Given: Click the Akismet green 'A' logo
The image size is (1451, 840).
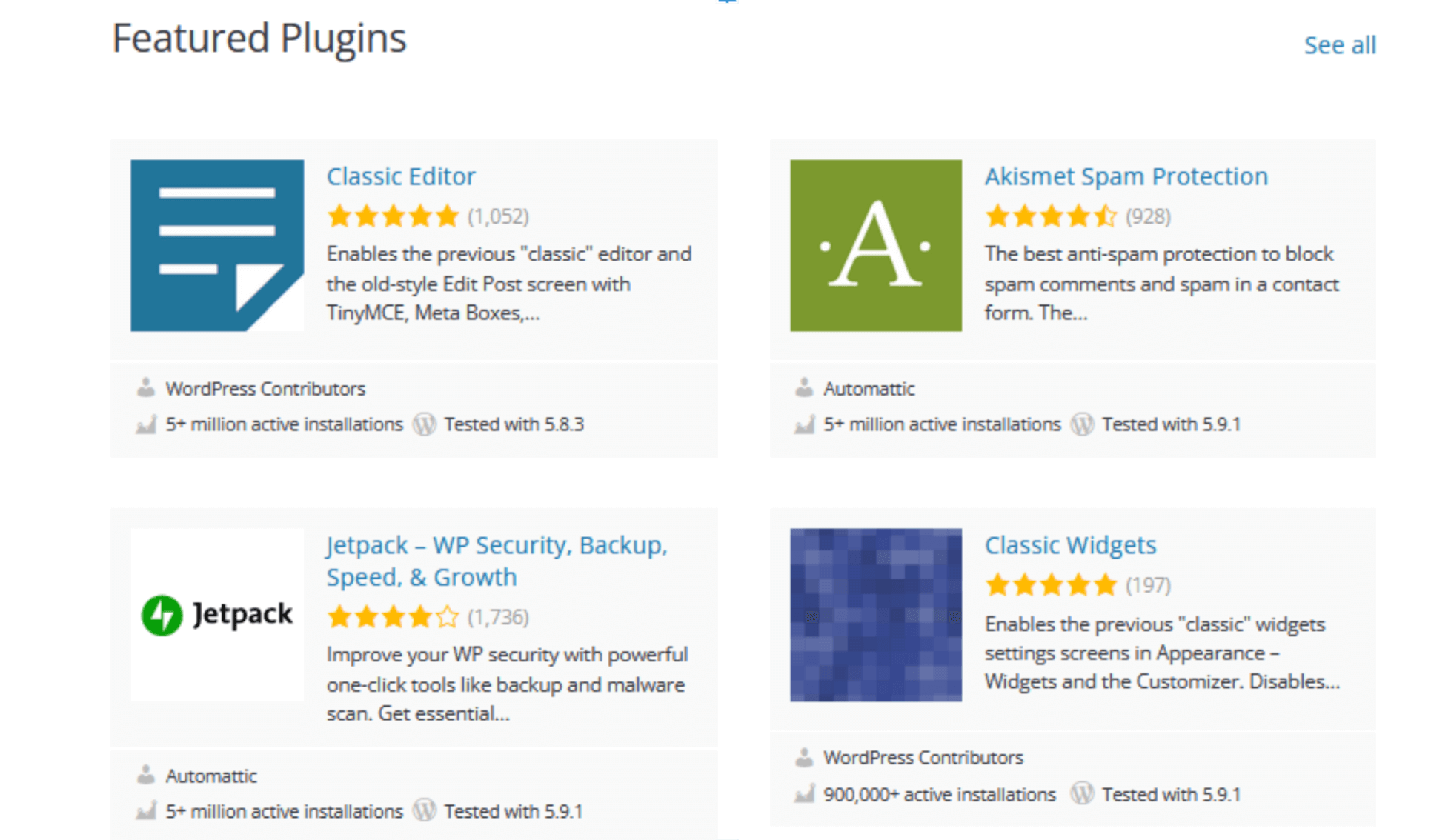Looking at the screenshot, I should [x=876, y=245].
